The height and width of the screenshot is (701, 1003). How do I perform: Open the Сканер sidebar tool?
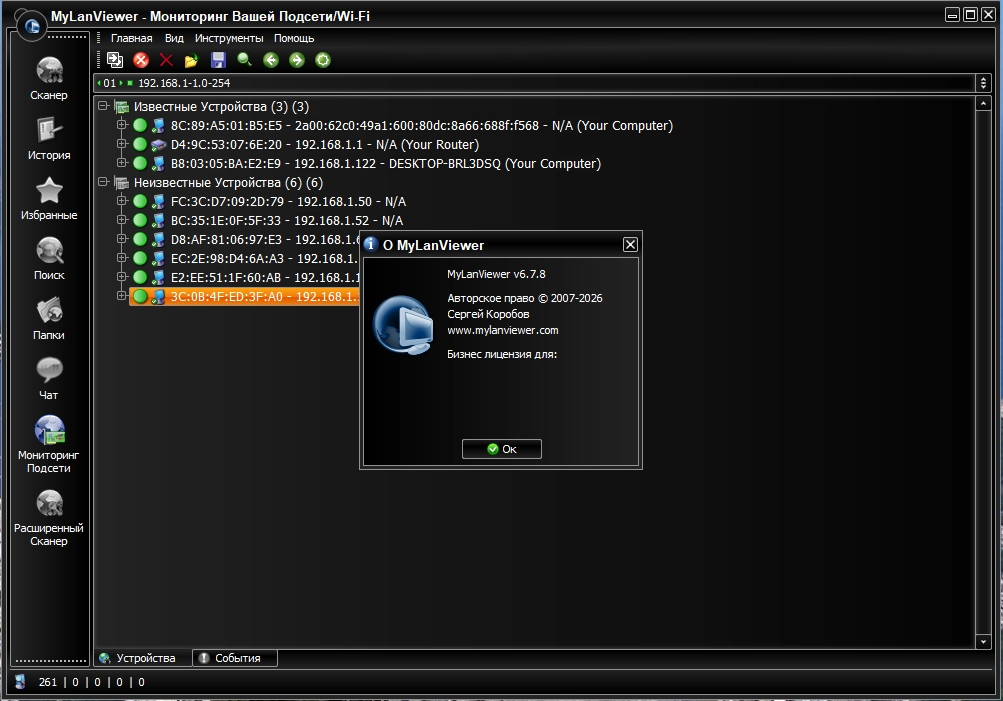49,78
